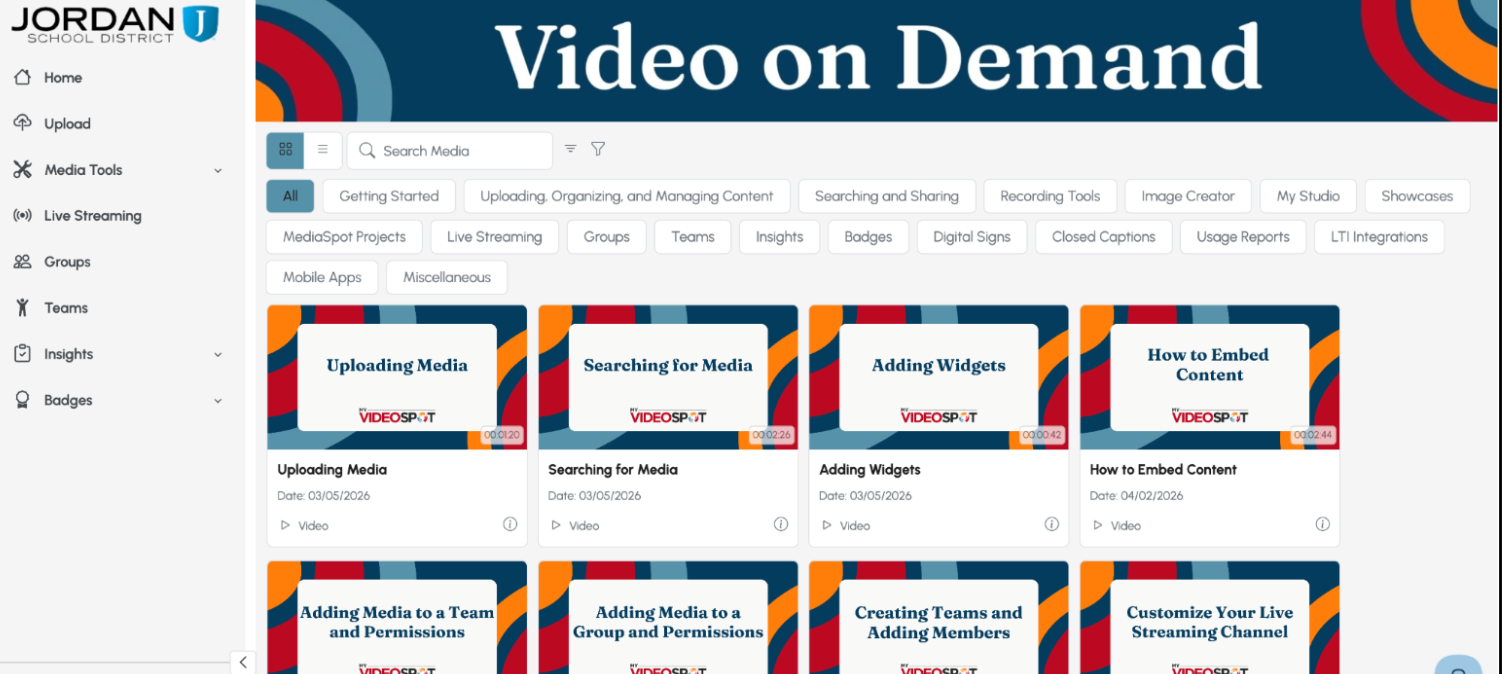Open the Live Streaming broadcast icon

(x=22, y=215)
